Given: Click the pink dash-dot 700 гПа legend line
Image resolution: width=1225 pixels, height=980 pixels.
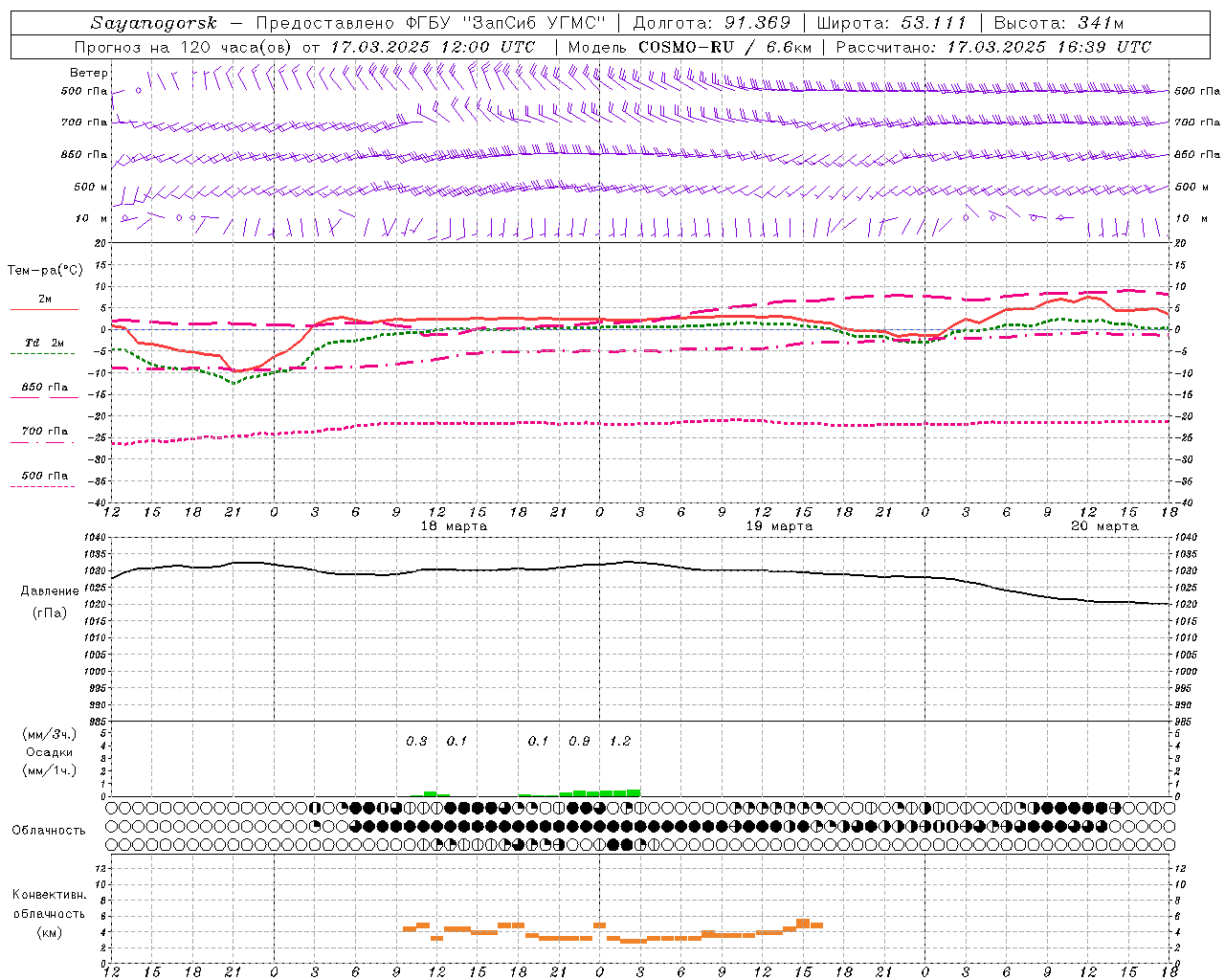Looking at the screenshot, I should click(44, 442).
